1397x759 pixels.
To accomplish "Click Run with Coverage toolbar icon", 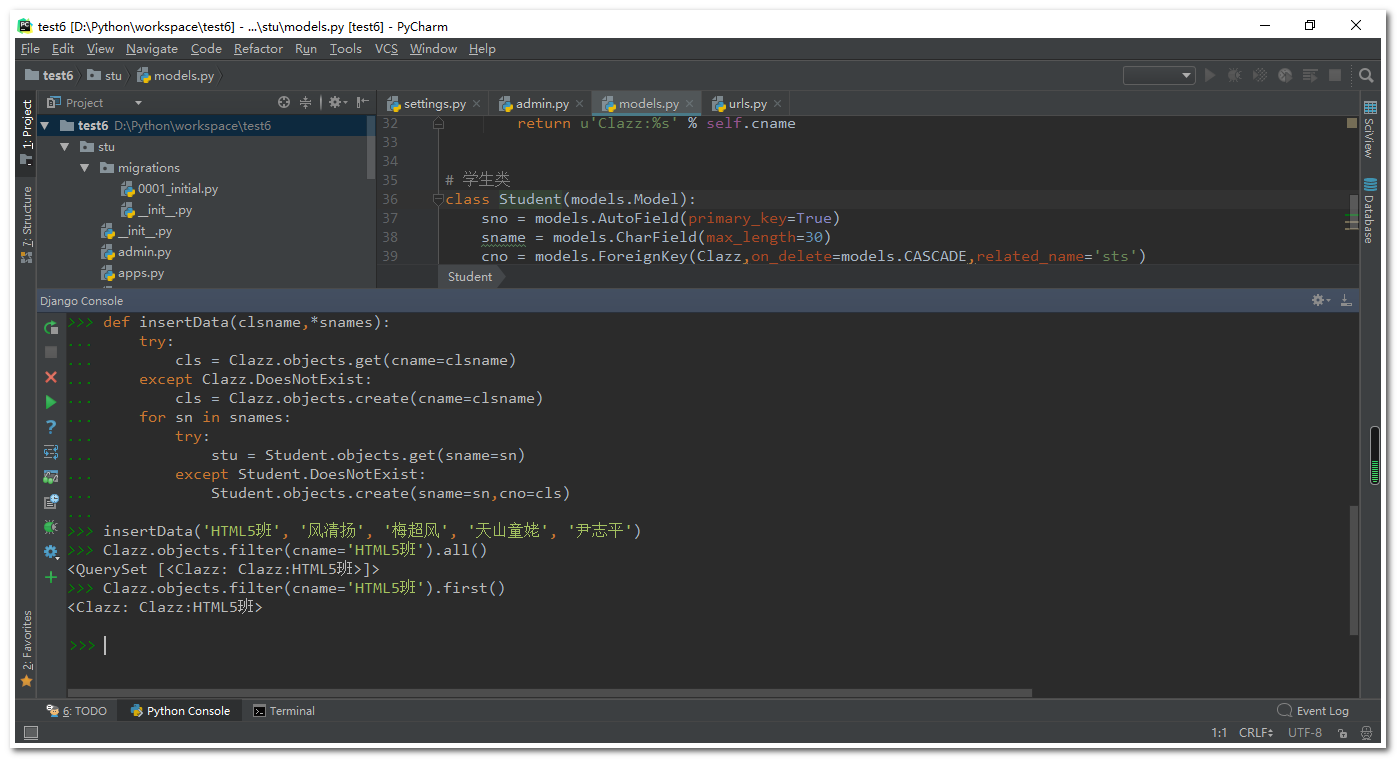I will [x=1260, y=75].
